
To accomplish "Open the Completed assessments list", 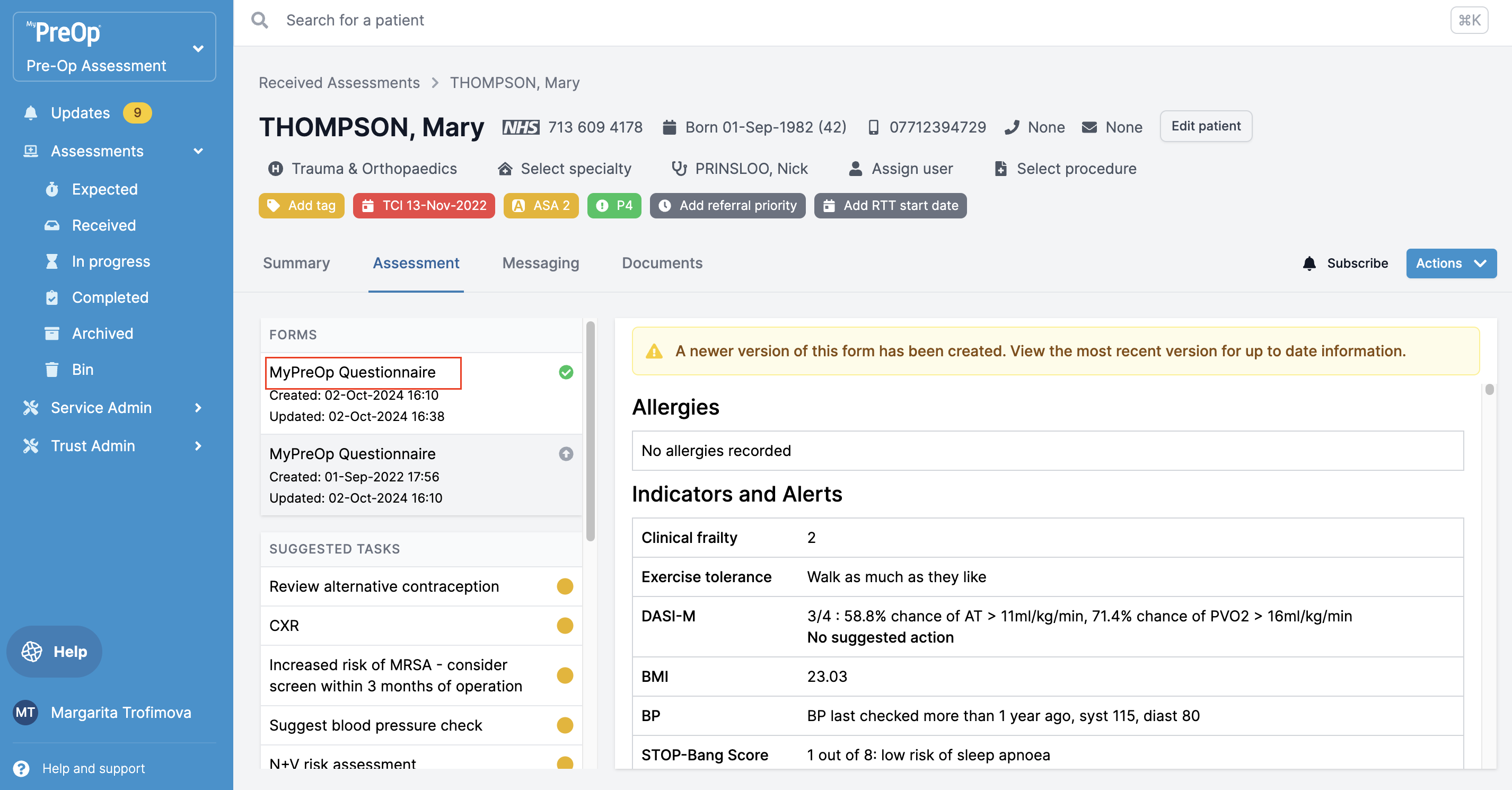I will pos(110,297).
